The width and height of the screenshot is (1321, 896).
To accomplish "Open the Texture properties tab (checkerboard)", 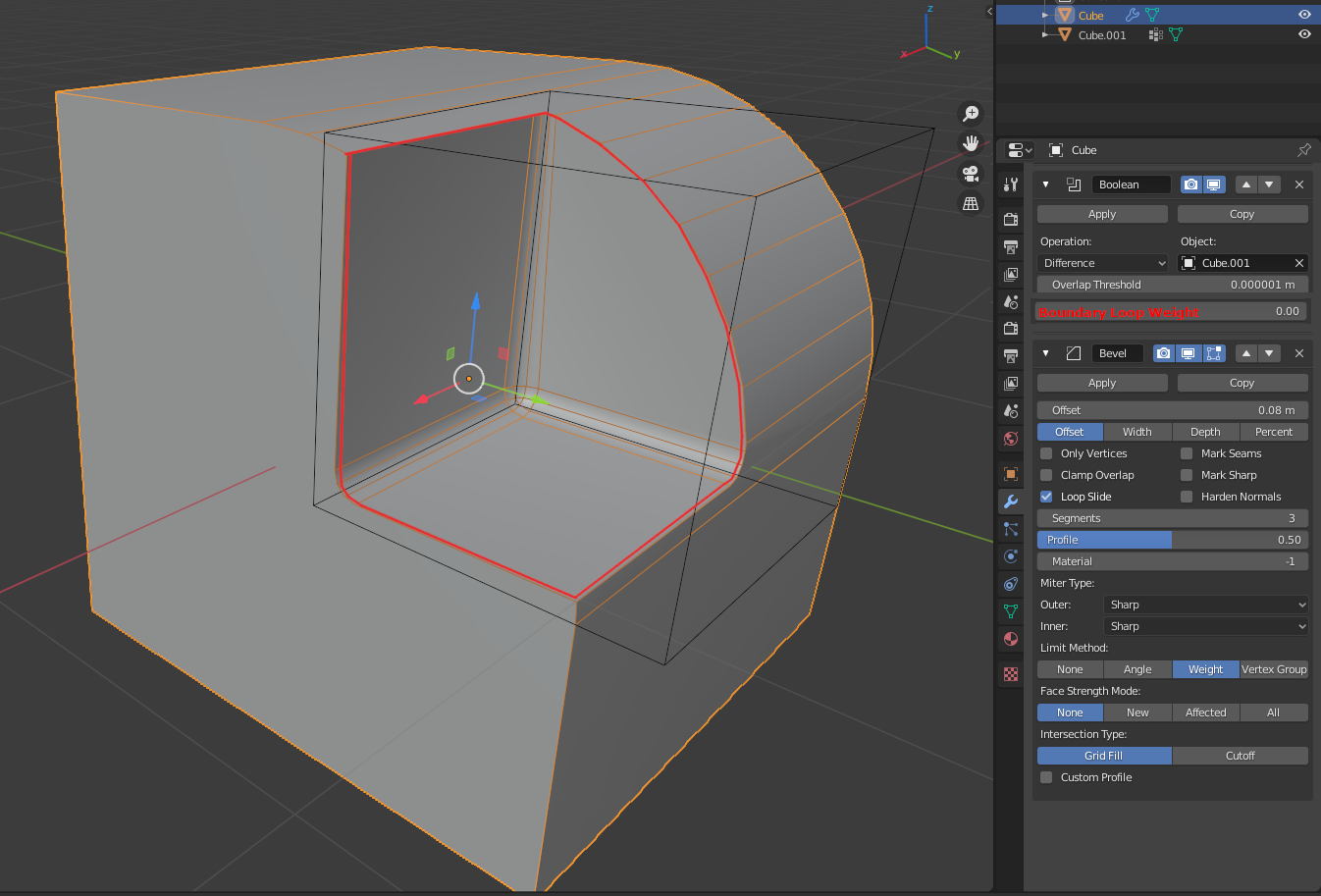I will 1011,674.
